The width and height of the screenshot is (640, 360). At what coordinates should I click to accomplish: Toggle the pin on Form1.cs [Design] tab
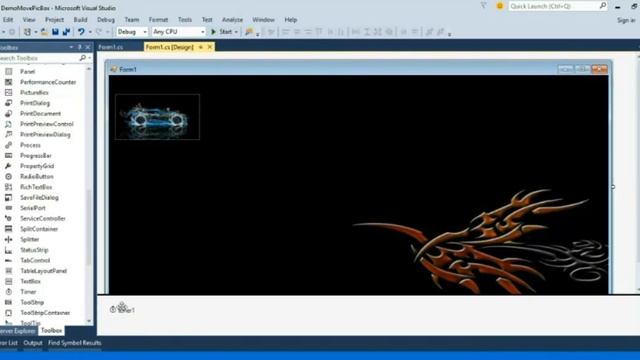click(x=200, y=47)
